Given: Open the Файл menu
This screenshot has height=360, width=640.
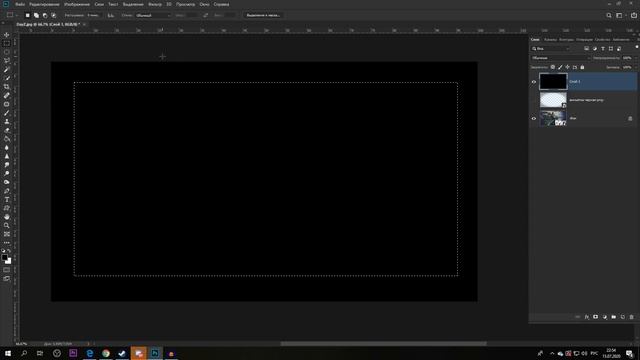Looking at the screenshot, I should coord(20,4).
